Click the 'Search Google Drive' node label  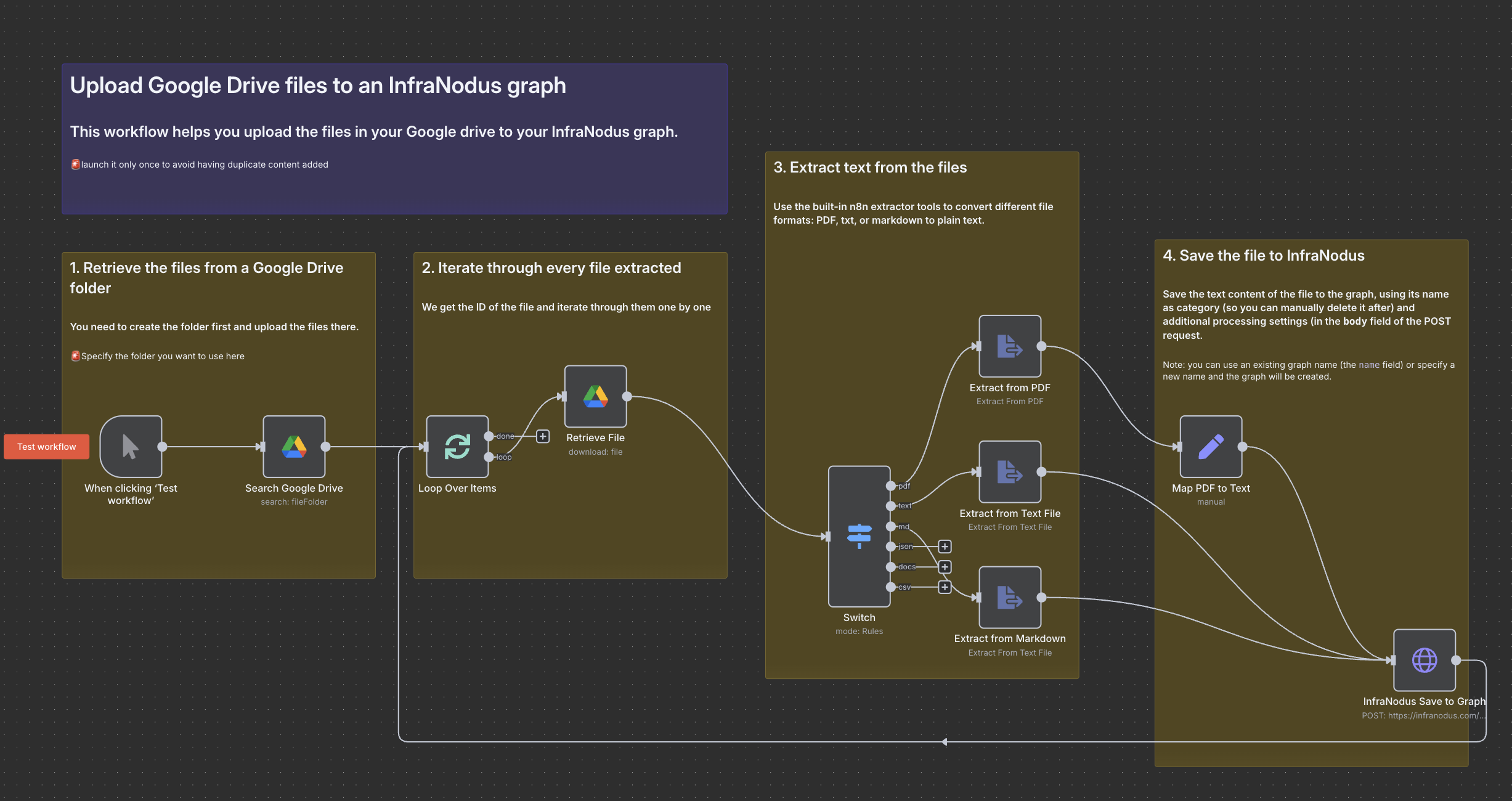(x=294, y=488)
